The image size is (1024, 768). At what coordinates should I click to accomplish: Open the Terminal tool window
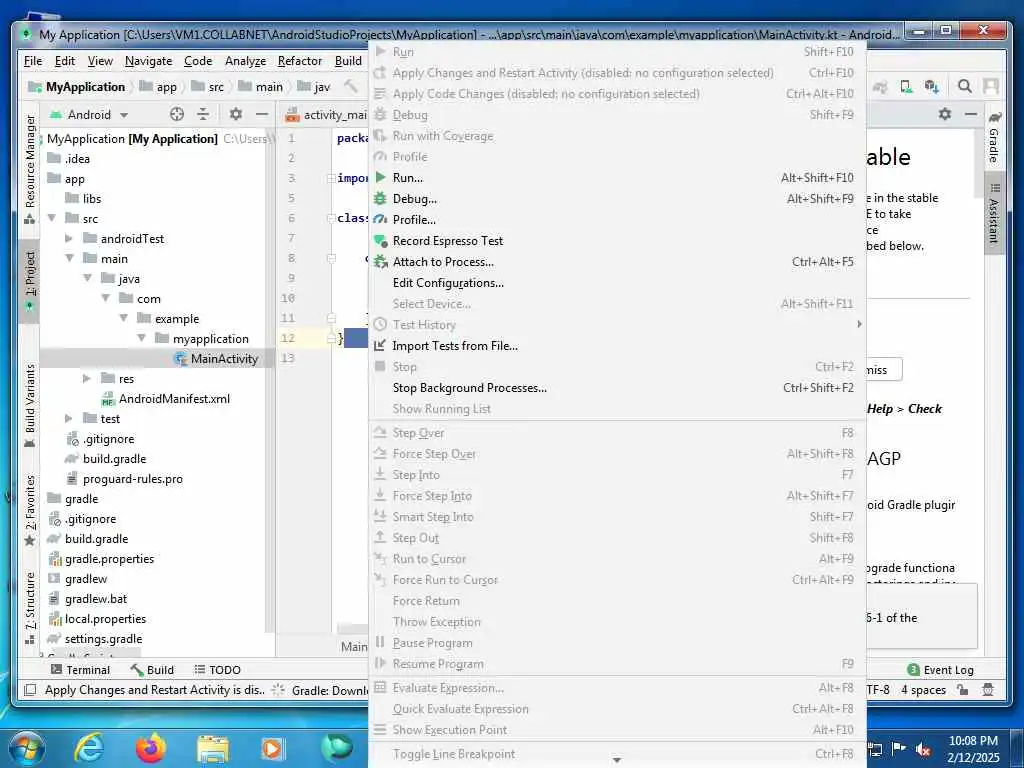[80, 669]
